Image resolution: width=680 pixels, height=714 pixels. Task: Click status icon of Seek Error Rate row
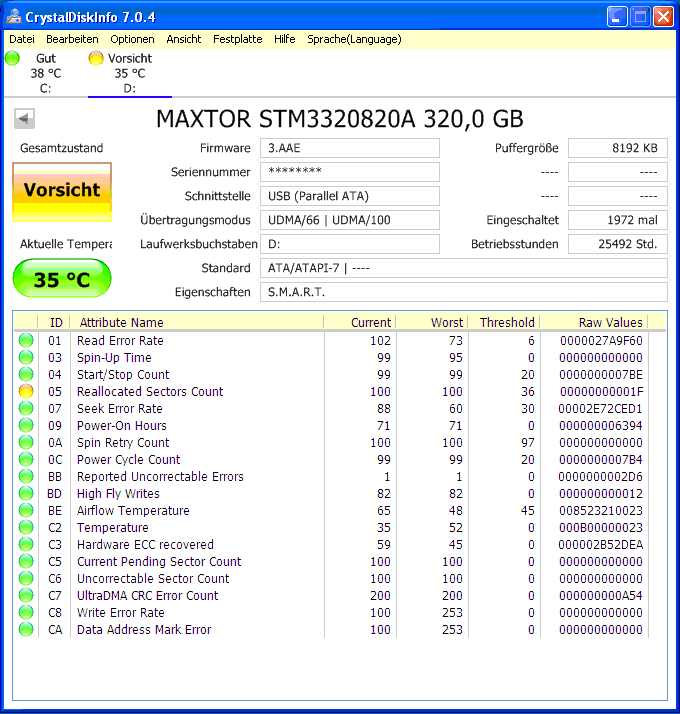point(26,408)
